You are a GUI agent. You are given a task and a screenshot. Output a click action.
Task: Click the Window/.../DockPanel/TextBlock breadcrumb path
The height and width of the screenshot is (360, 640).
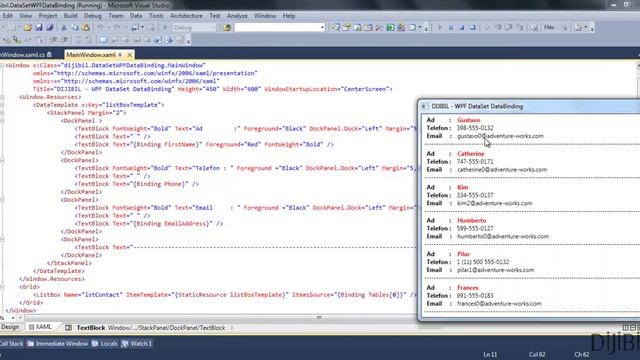(x=167, y=327)
